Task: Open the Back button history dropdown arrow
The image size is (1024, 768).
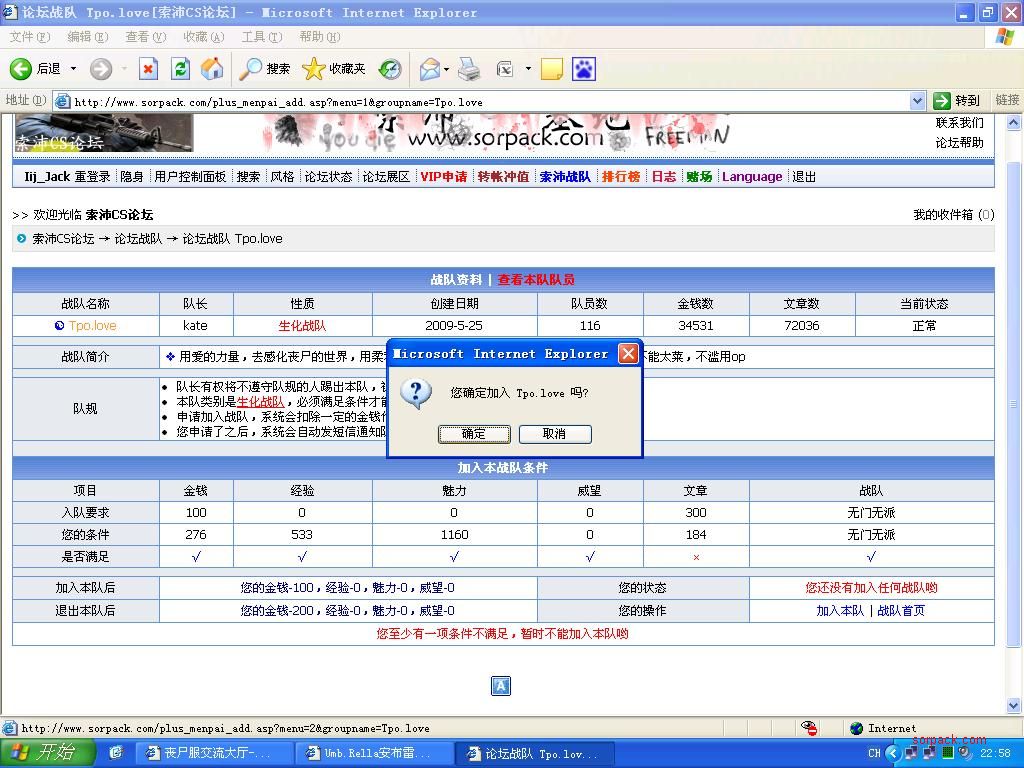Action: (x=73, y=69)
